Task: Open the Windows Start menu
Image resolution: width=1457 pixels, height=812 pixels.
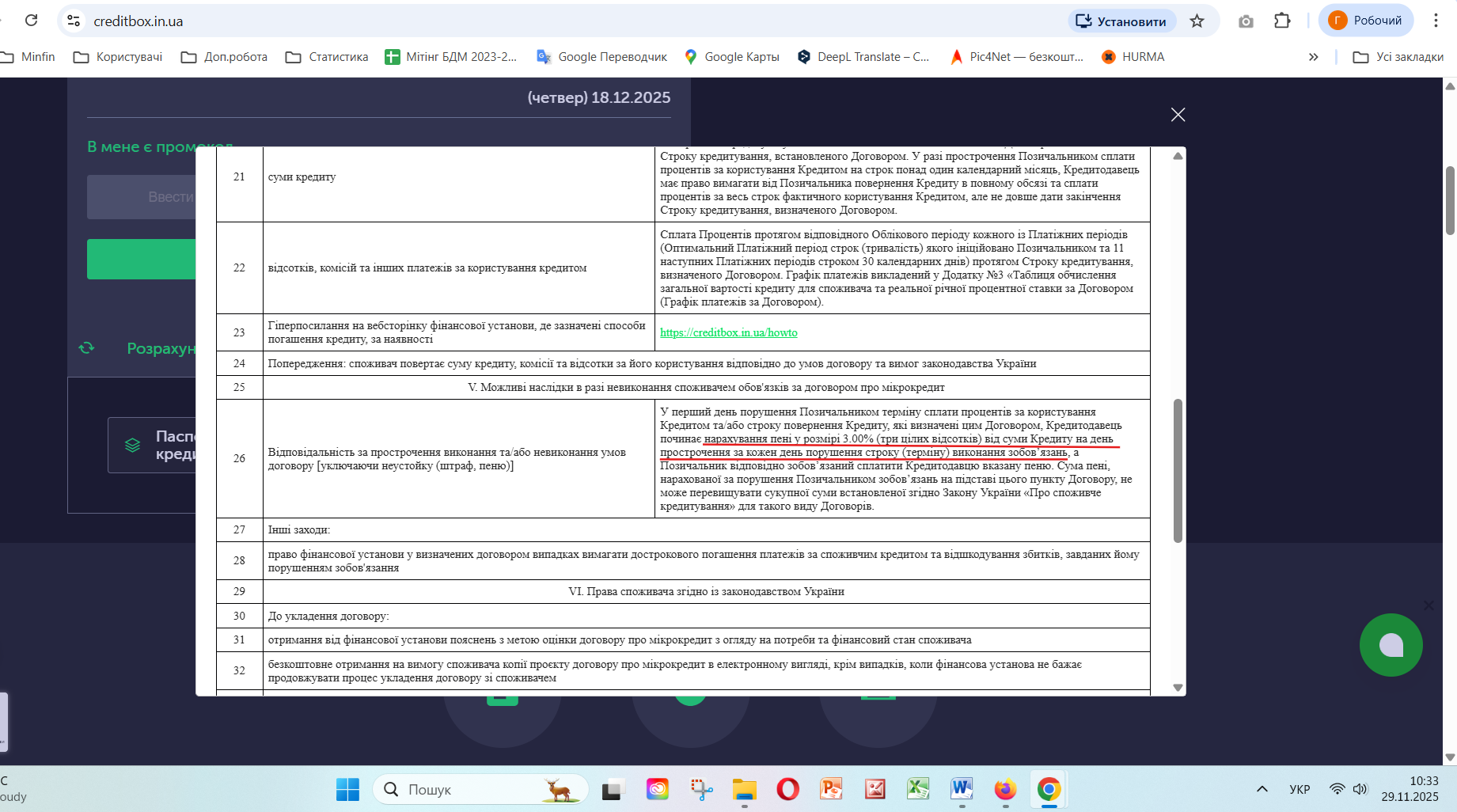Action: point(347,789)
